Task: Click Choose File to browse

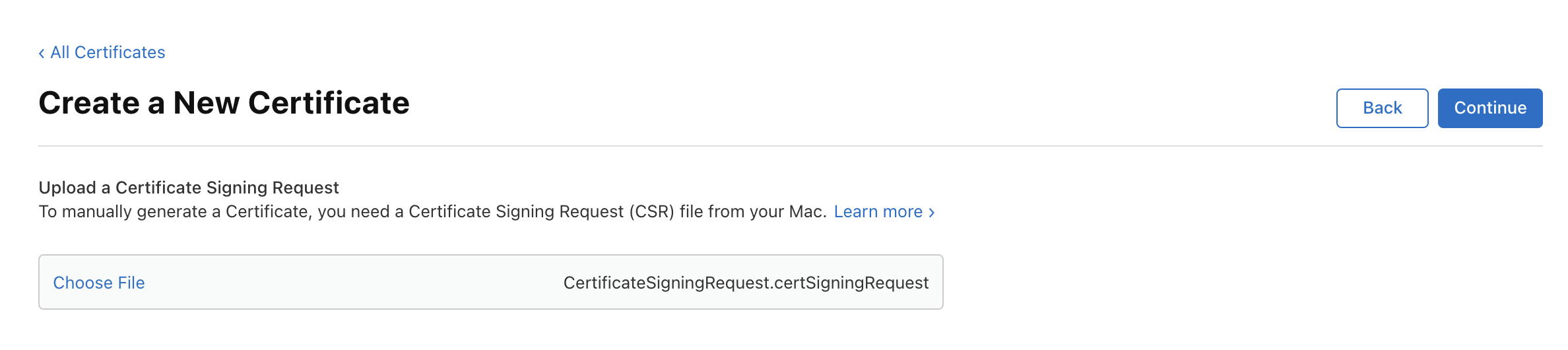Action: tap(99, 283)
